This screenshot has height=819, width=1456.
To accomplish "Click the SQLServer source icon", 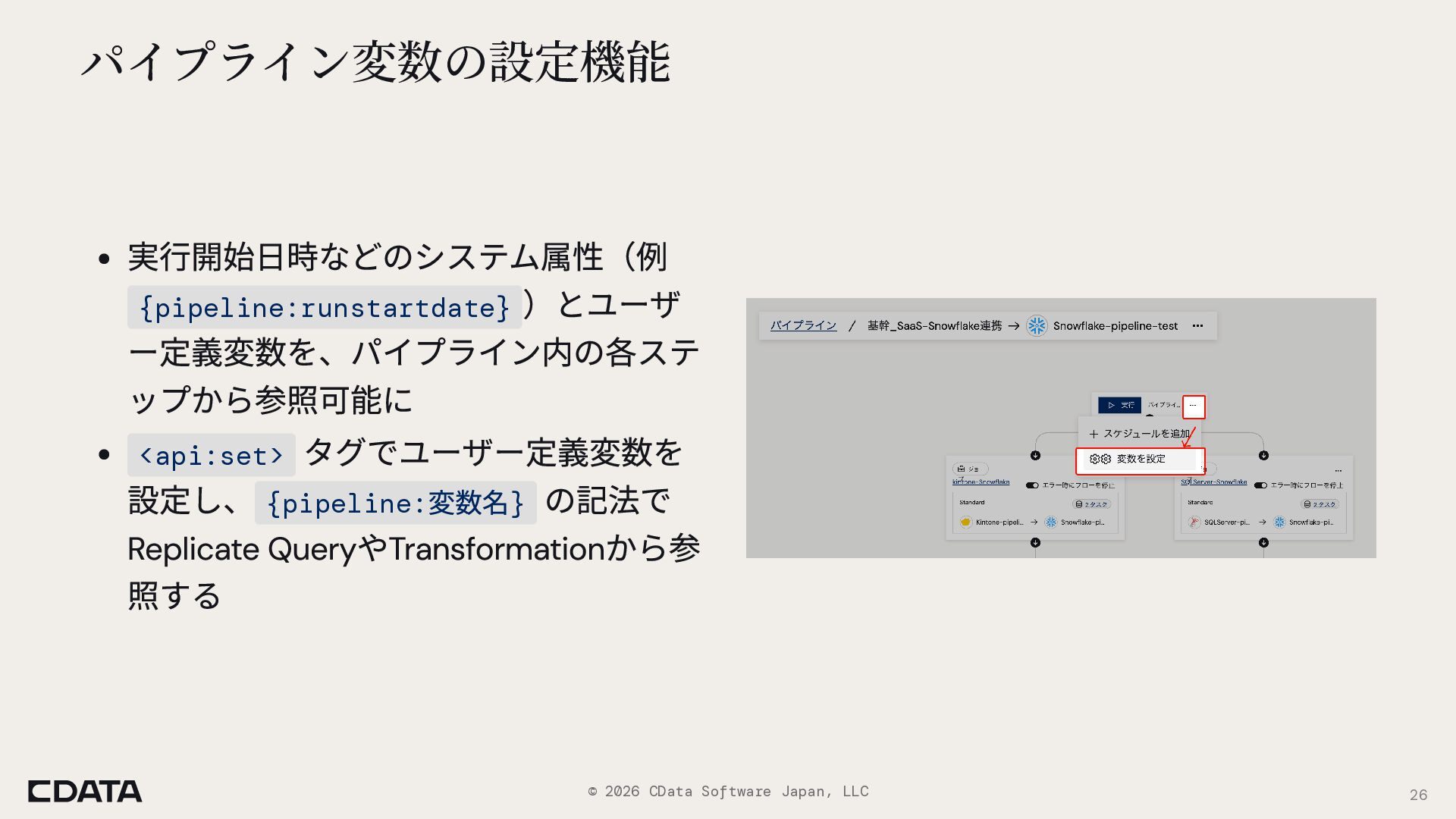I will pyautogui.click(x=1194, y=522).
